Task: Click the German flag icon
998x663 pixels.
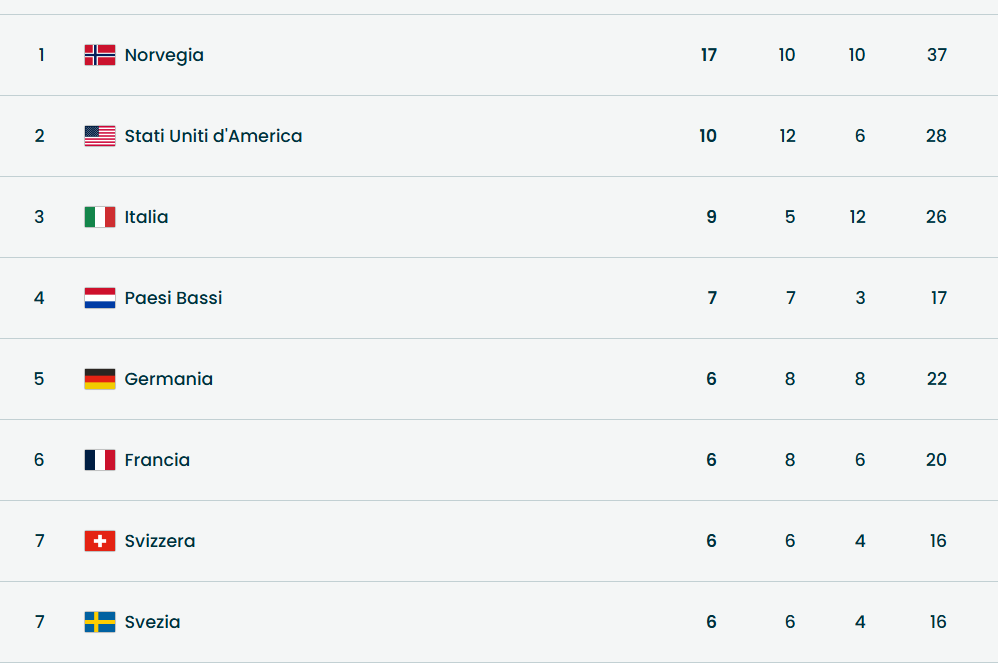Action: click(100, 379)
